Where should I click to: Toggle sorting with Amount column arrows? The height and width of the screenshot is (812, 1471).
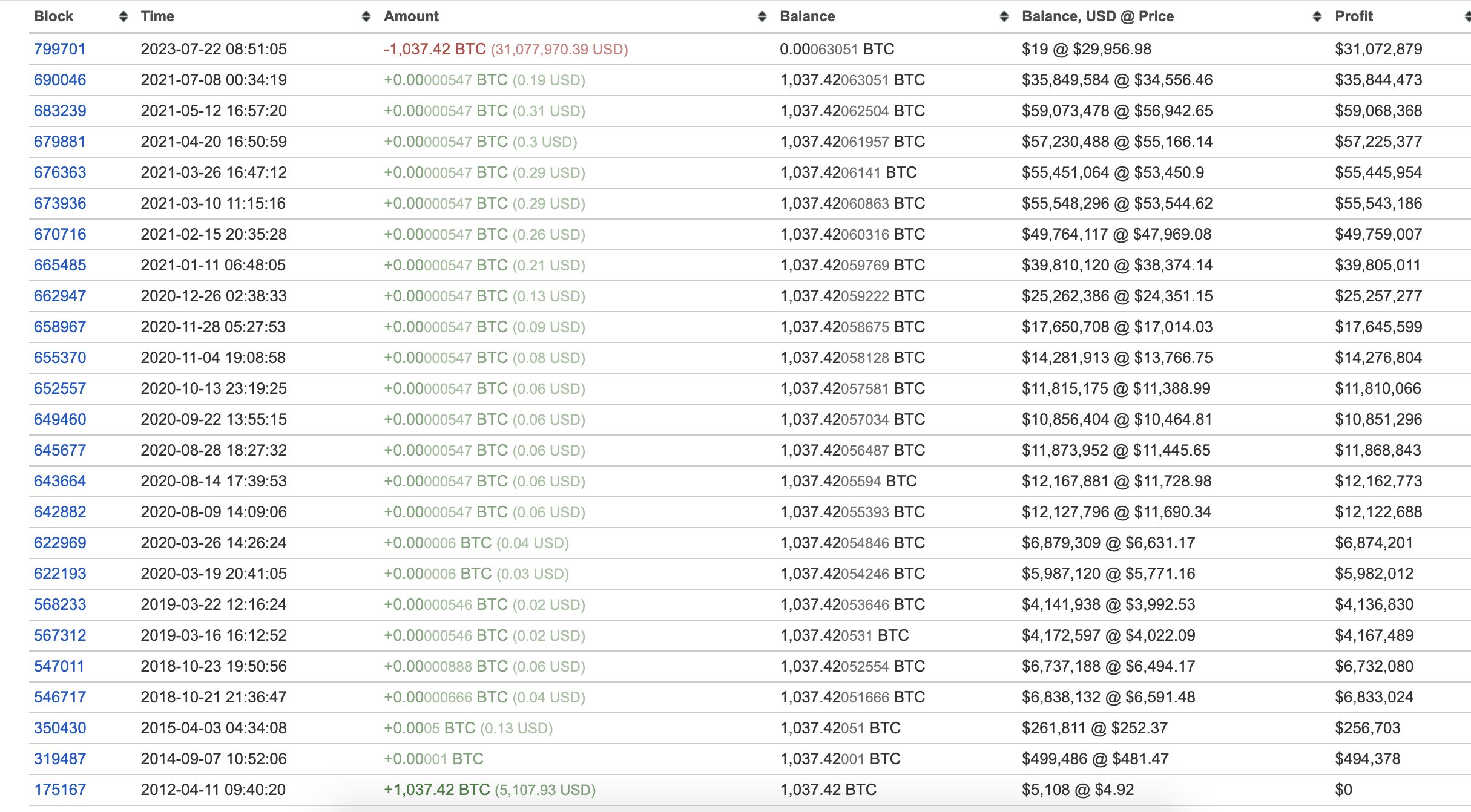coord(762,16)
